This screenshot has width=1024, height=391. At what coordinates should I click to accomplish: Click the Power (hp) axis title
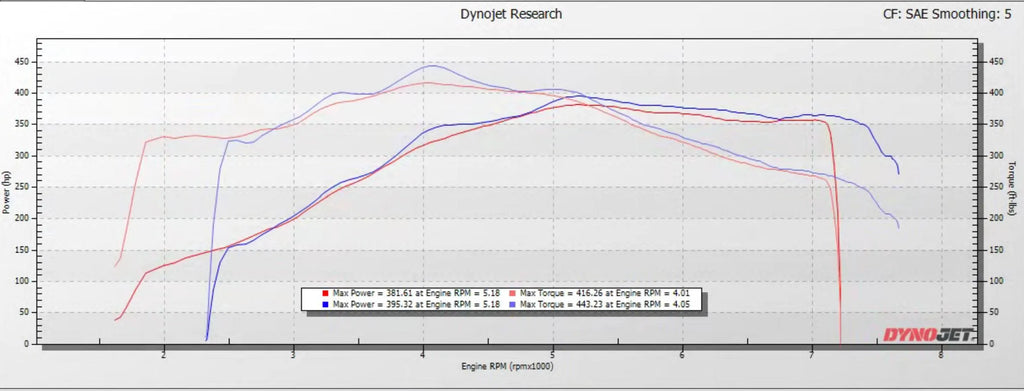(x=6, y=192)
